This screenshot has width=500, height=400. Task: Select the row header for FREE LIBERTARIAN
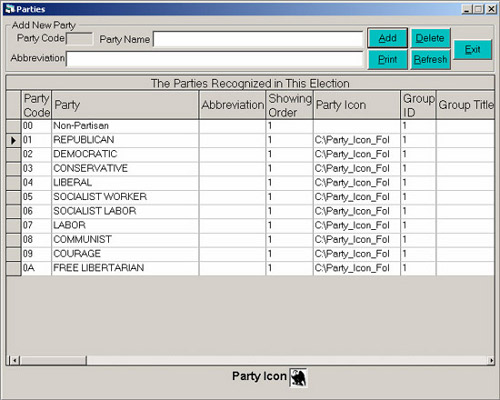click(13, 268)
